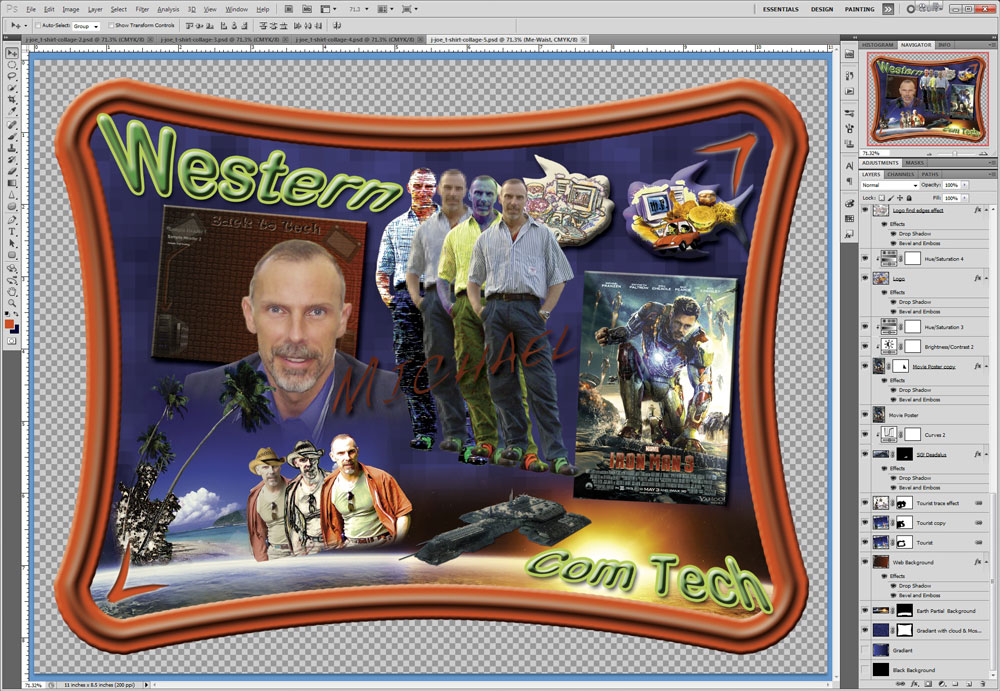This screenshot has width=1000, height=691.
Task: Open the blend mode Normal dropdown
Action: (889, 185)
